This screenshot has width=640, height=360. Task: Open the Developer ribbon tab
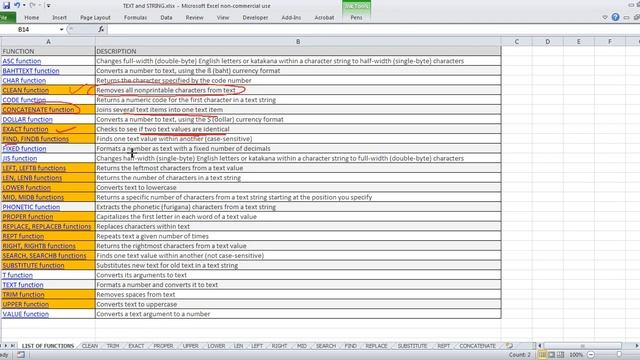[x=255, y=18]
